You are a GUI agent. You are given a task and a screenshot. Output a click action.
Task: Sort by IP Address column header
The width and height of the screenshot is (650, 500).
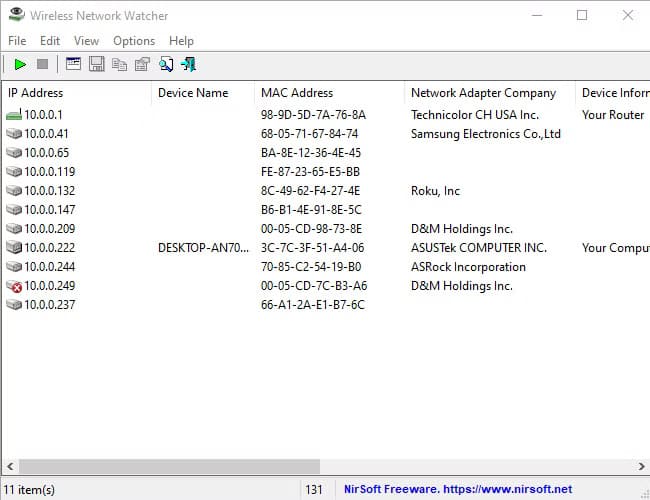point(77,93)
